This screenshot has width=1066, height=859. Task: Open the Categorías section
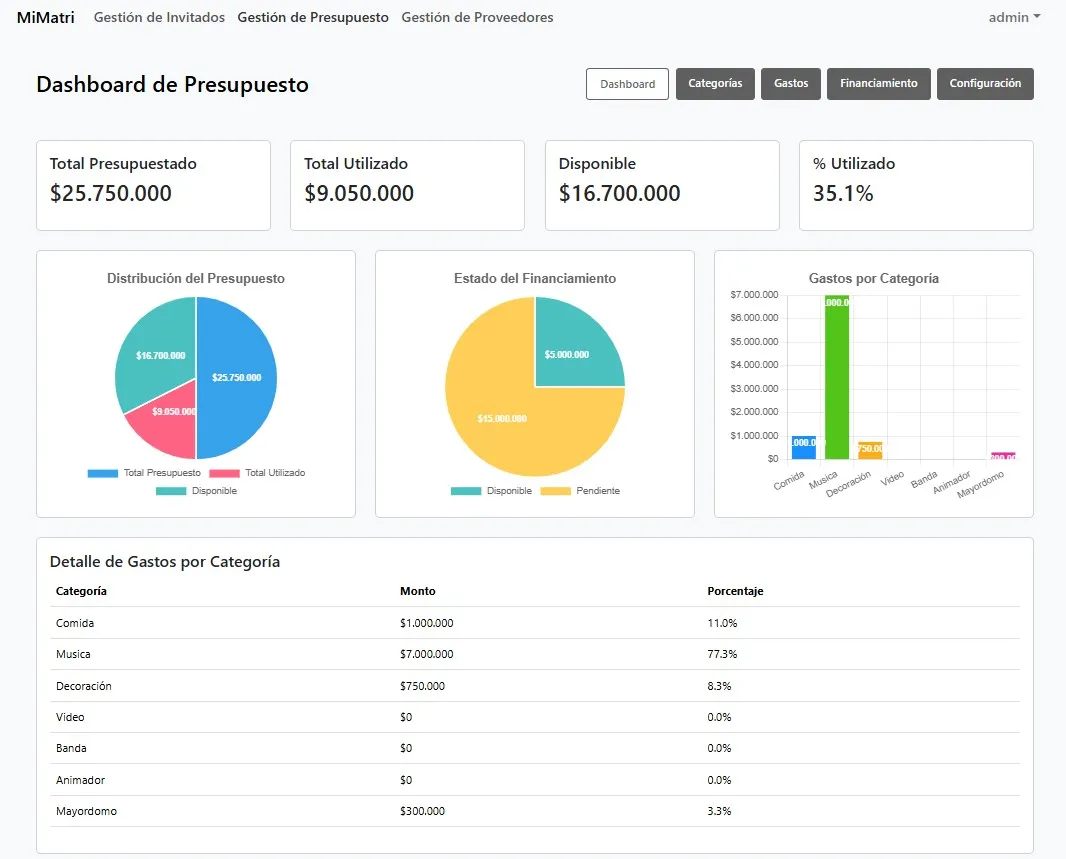coord(715,84)
